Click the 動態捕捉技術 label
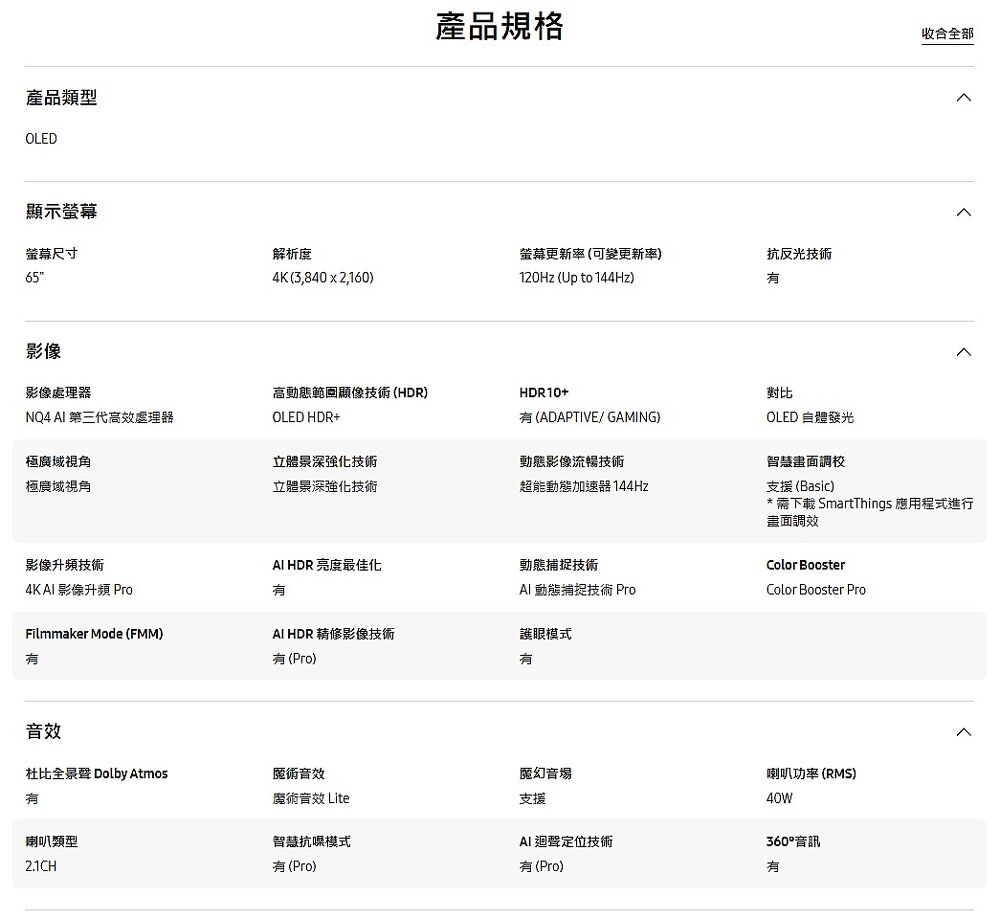This screenshot has height=919, width=1000. [x=559, y=565]
